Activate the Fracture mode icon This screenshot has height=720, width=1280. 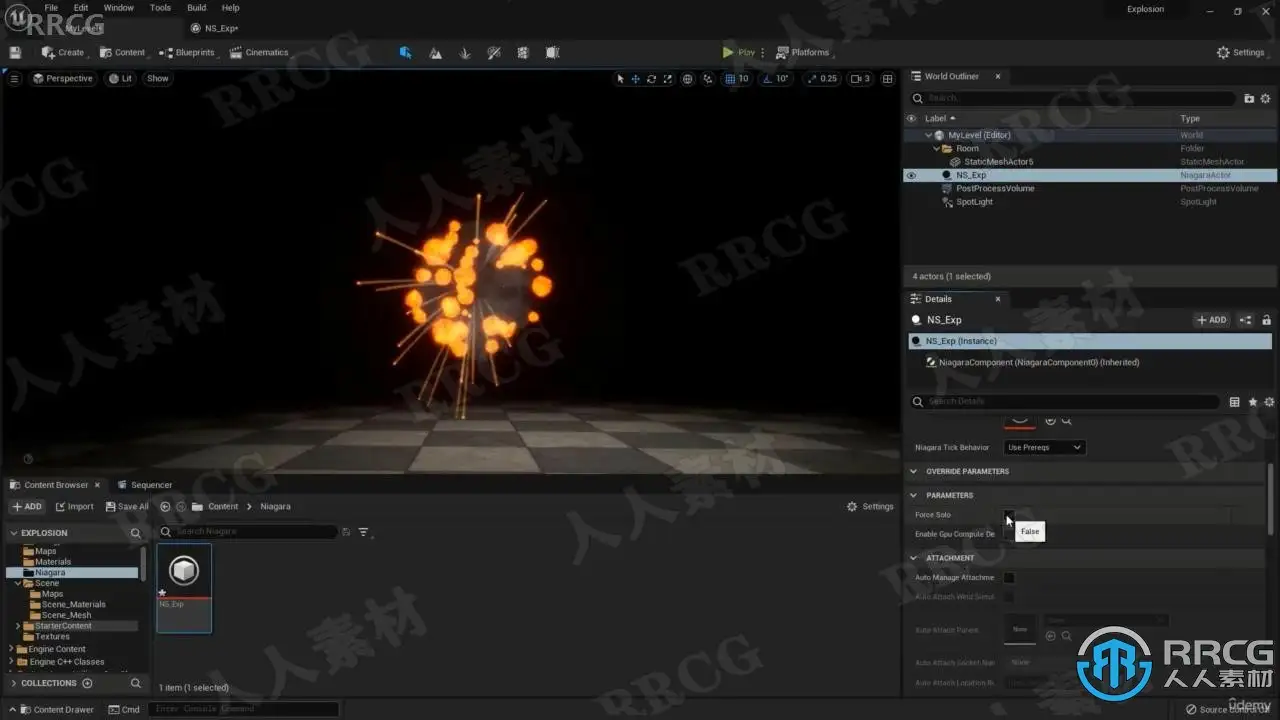(523, 52)
